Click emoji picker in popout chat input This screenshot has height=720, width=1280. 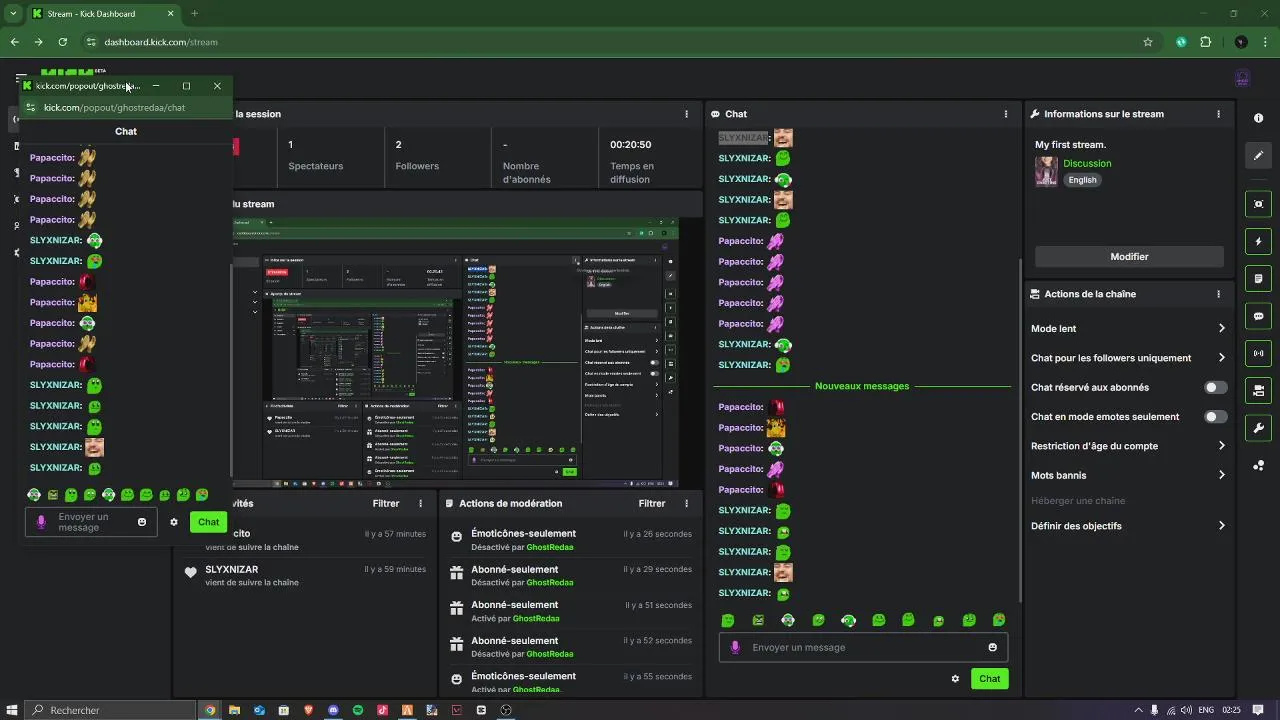click(142, 522)
